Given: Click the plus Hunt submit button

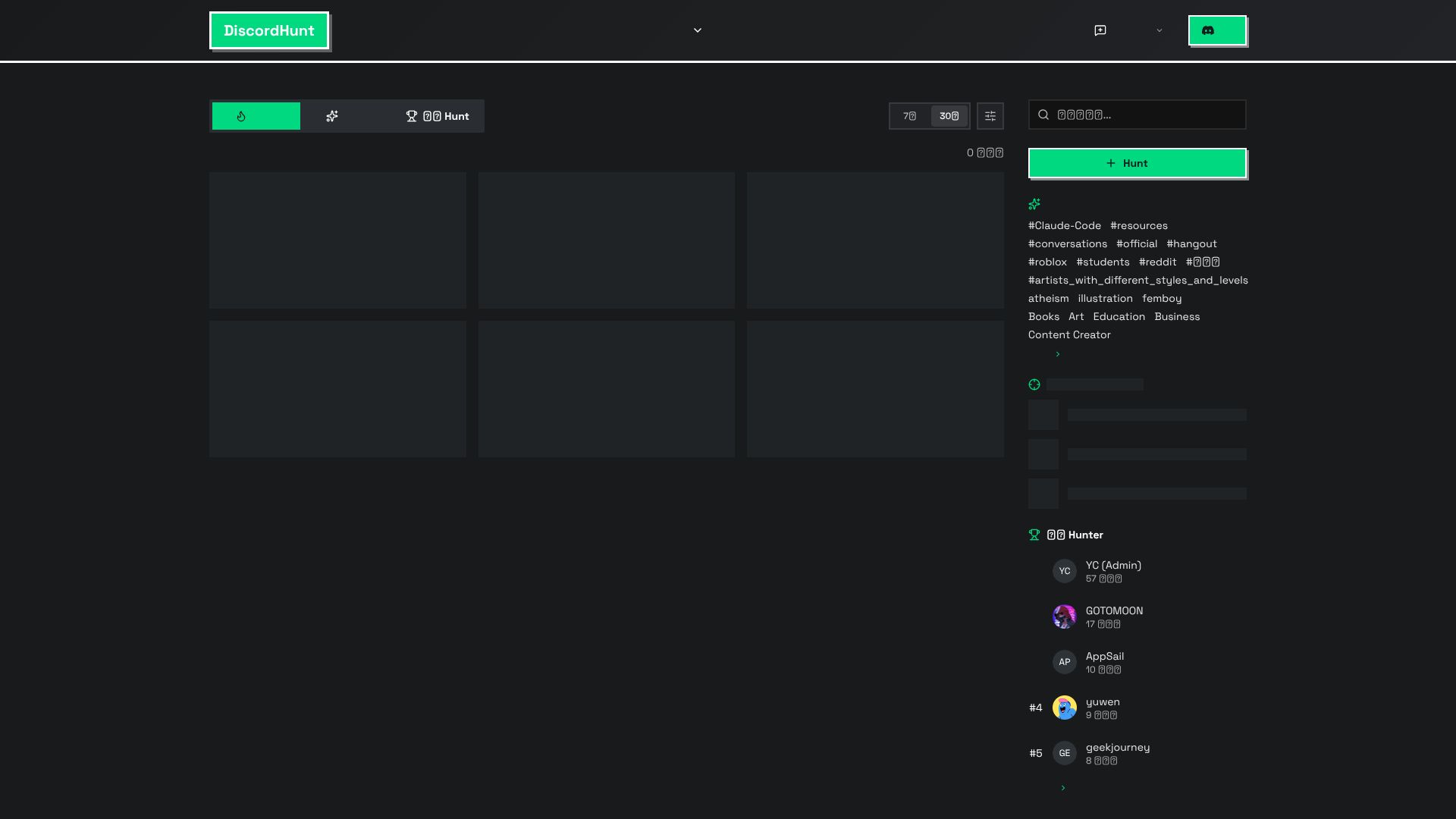Looking at the screenshot, I should pos(1137,163).
